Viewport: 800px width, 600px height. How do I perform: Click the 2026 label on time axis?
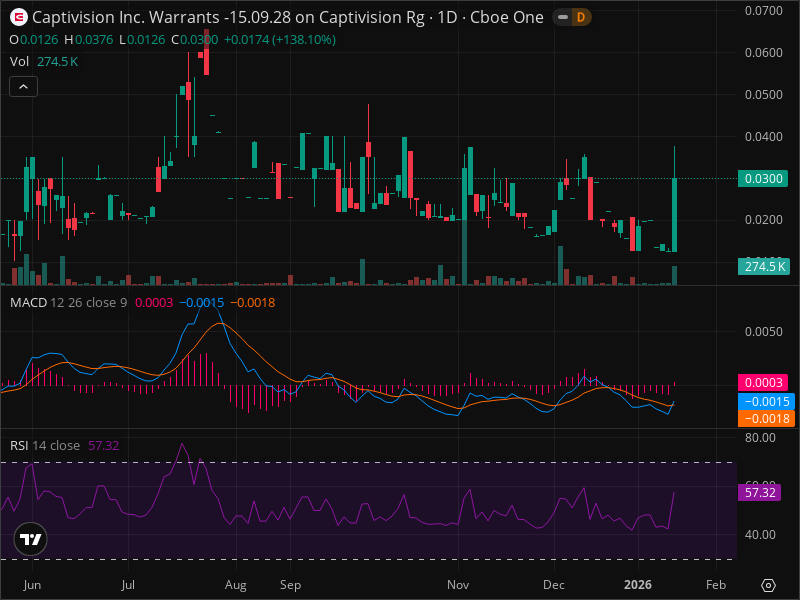pyautogui.click(x=638, y=585)
